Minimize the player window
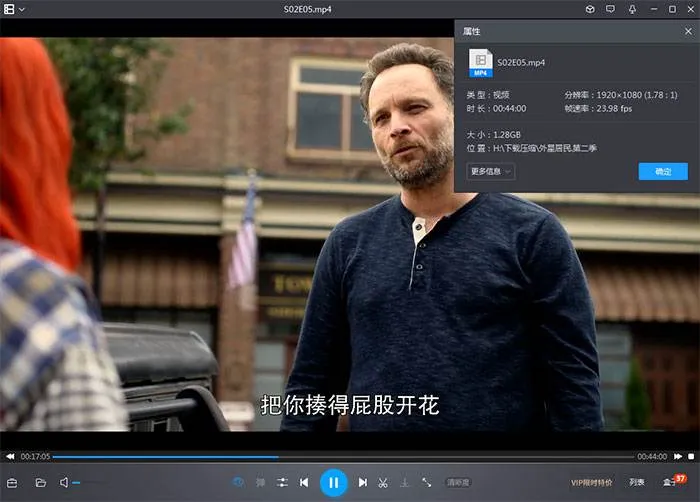This screenshot has height=502, width=700. coord(654,9)
